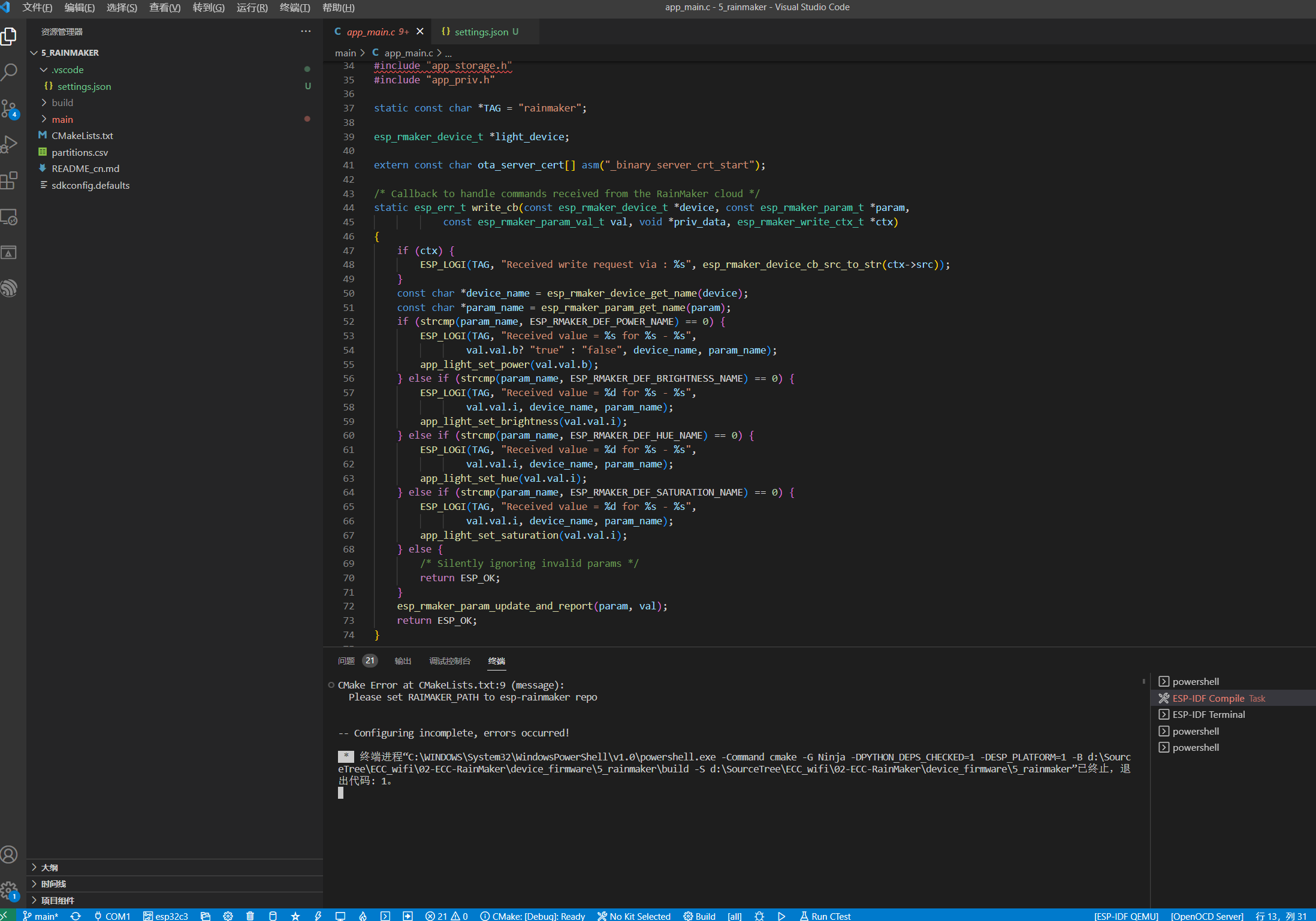Synchronize changes in status bar
1316x921 pixels.
tap(76, 916)
